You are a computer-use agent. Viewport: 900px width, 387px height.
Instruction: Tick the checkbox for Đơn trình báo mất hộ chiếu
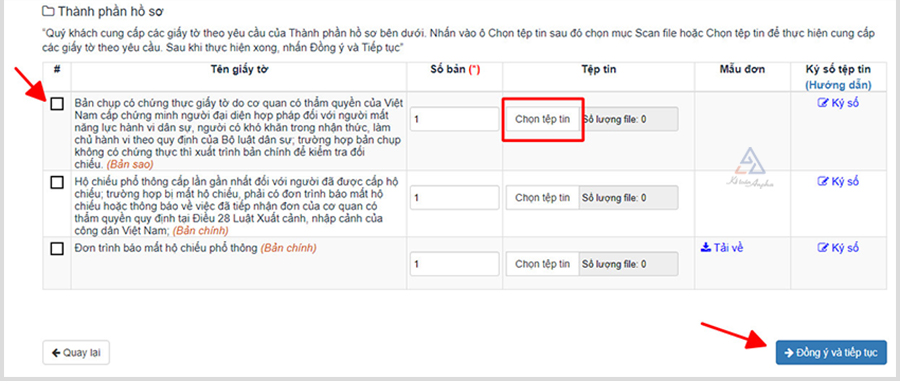point(57,249)
